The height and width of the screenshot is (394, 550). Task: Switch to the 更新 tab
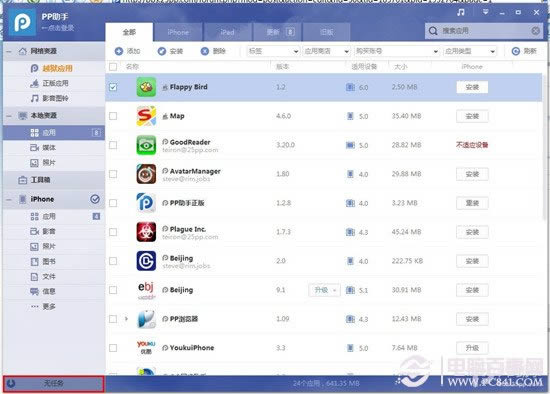277,32
